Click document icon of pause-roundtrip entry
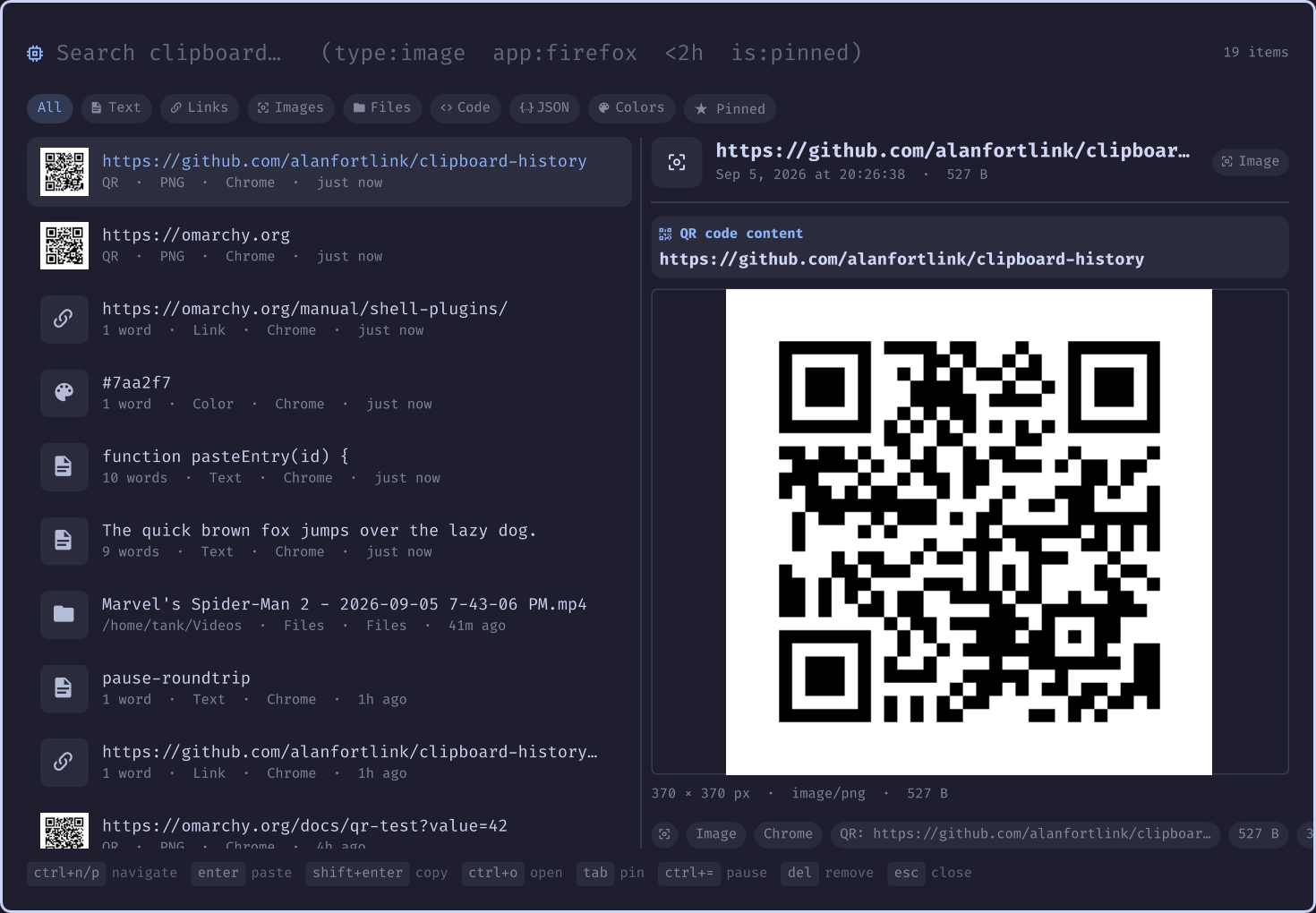 tap(64, 688)
